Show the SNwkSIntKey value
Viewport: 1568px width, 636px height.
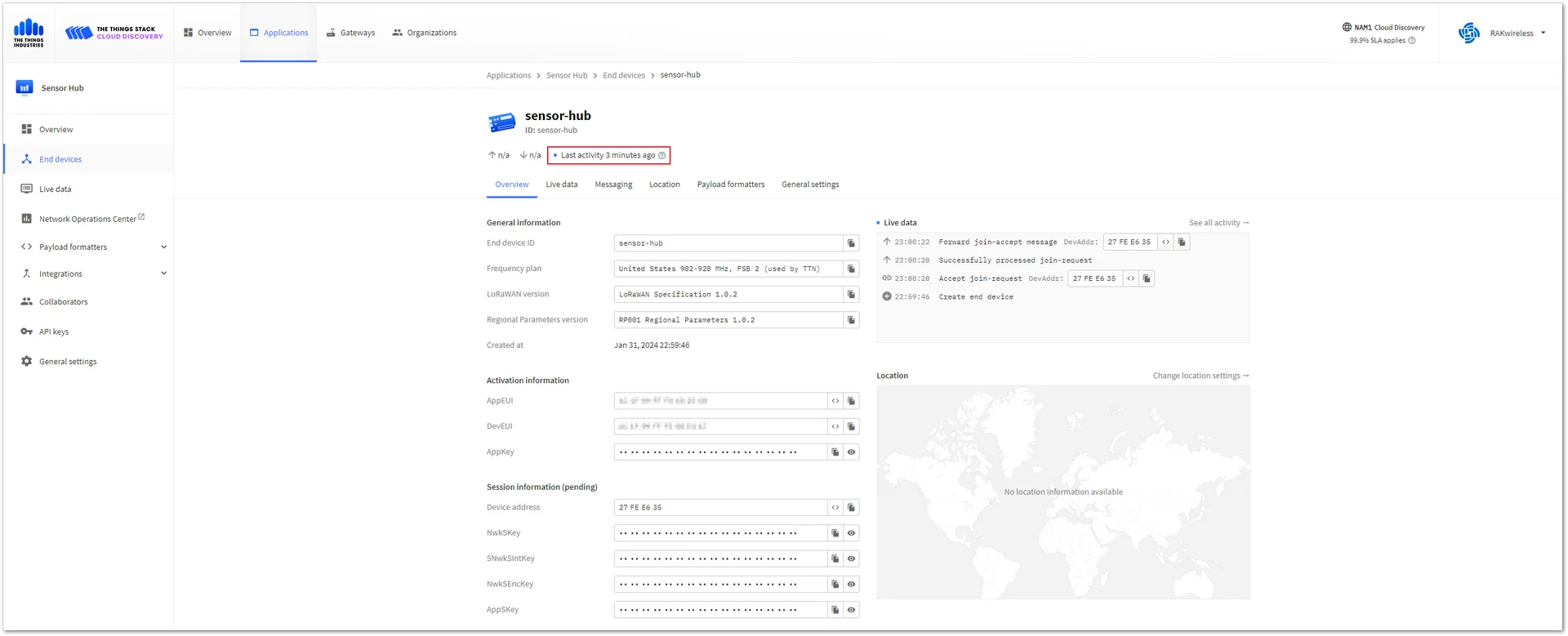[851, 559]
